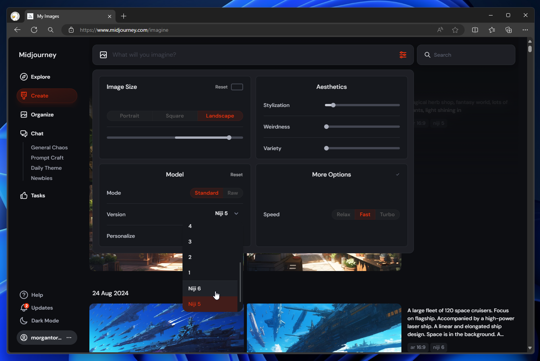Image resolution: width=540 pixels, height=361 pixels.
Task: Click the aspect ratio preview box
Action: click(x=237, y=87)
